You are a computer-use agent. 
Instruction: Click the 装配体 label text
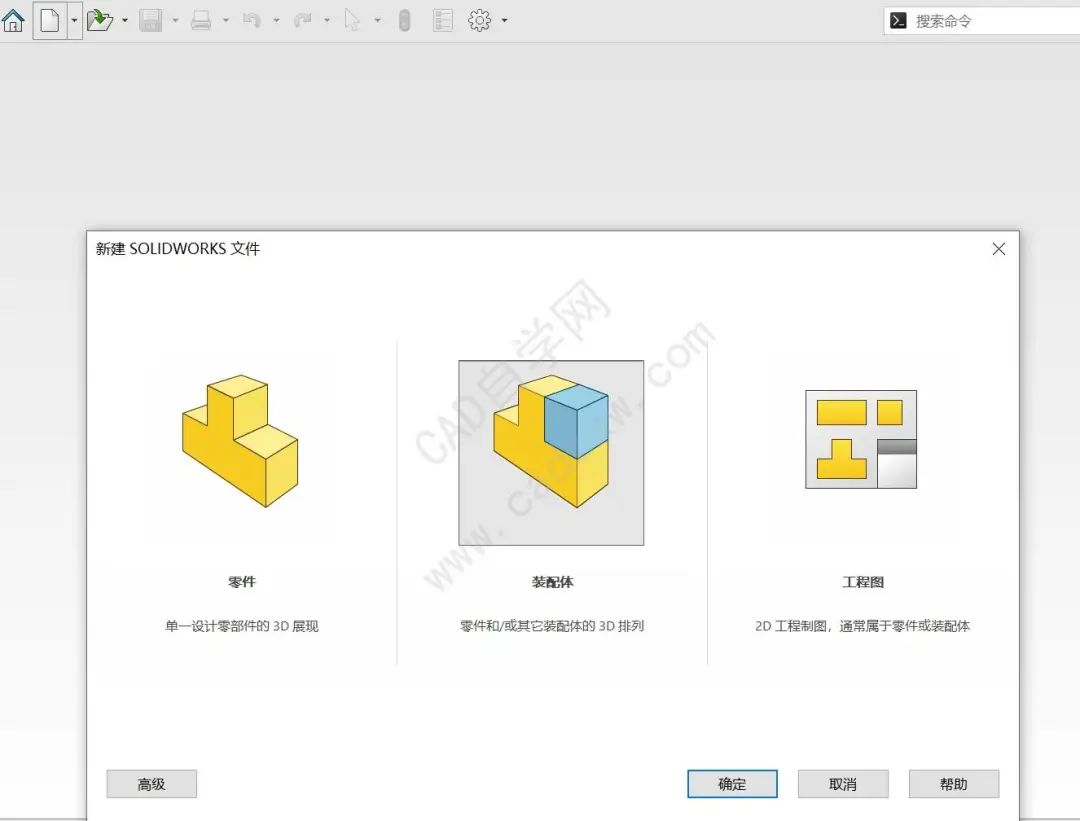click(552, 582)
